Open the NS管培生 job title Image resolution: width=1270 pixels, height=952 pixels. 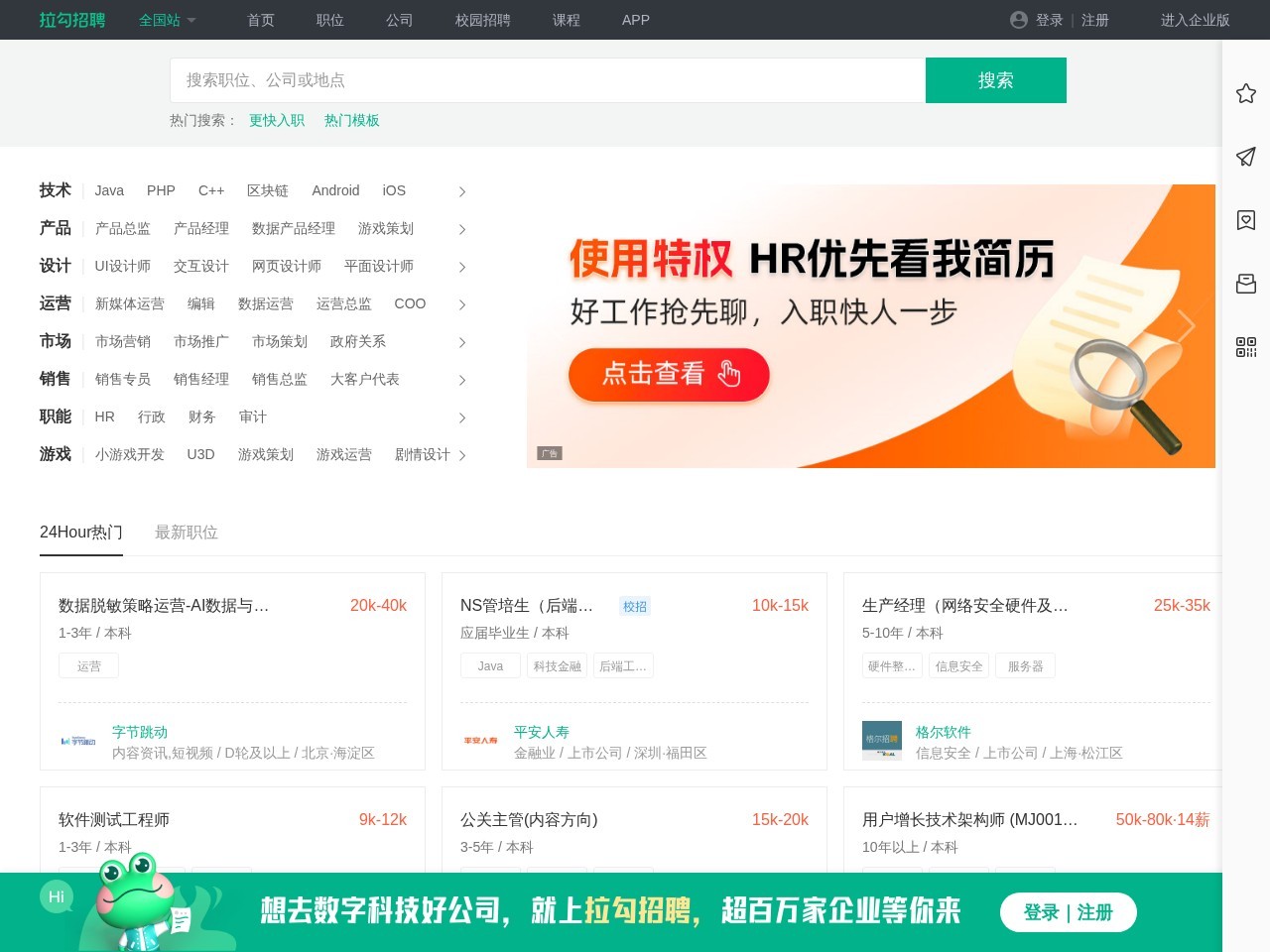(527, 605)
